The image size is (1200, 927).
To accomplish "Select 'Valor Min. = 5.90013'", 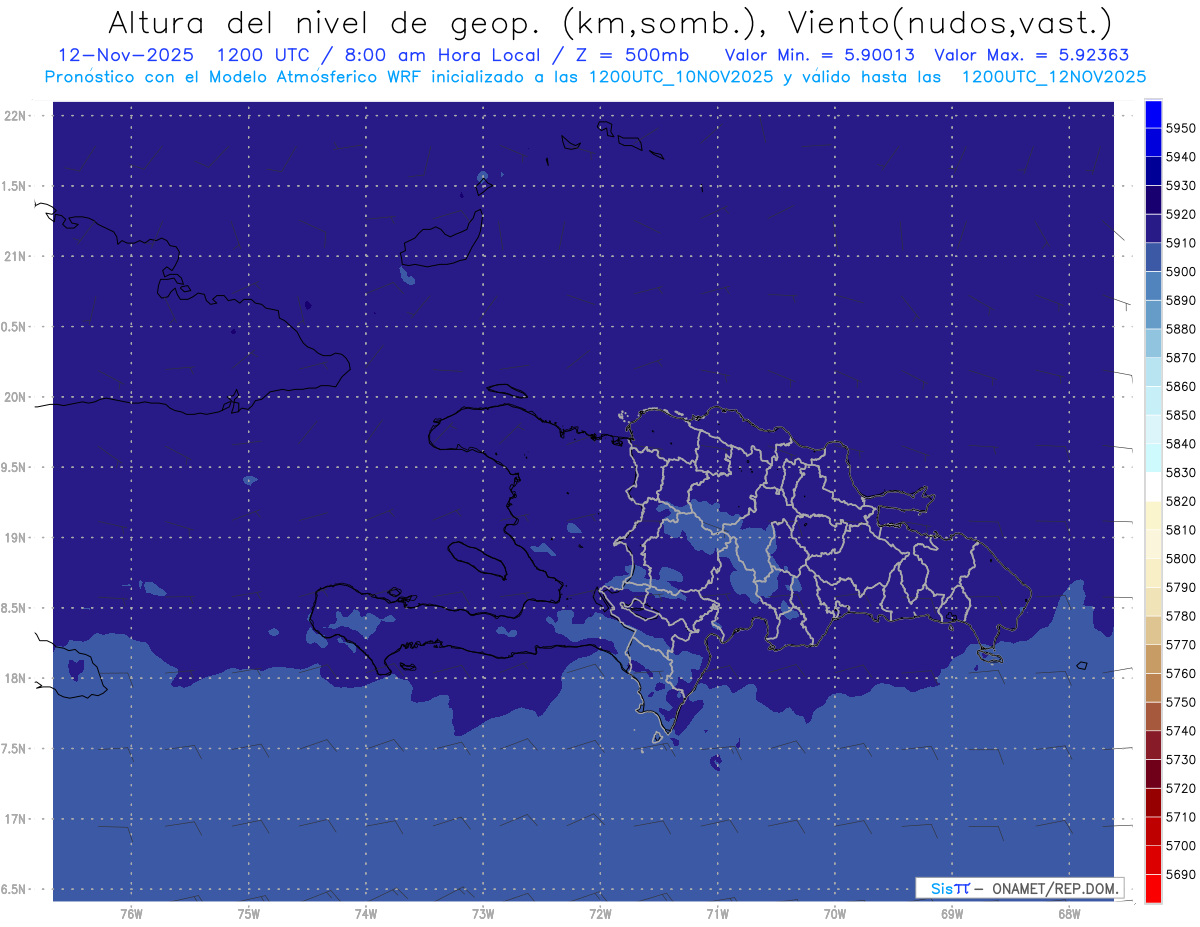I will tap(819, 55).
